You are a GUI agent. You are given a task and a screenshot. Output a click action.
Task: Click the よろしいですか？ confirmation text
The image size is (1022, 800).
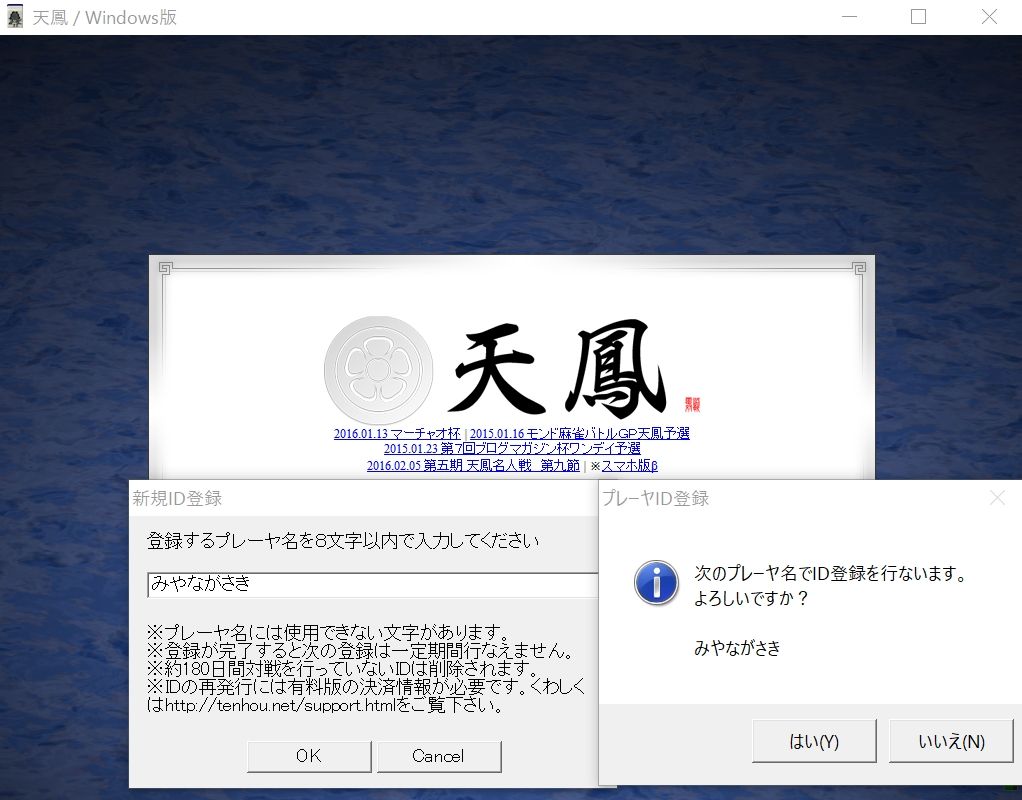point(751,598)
